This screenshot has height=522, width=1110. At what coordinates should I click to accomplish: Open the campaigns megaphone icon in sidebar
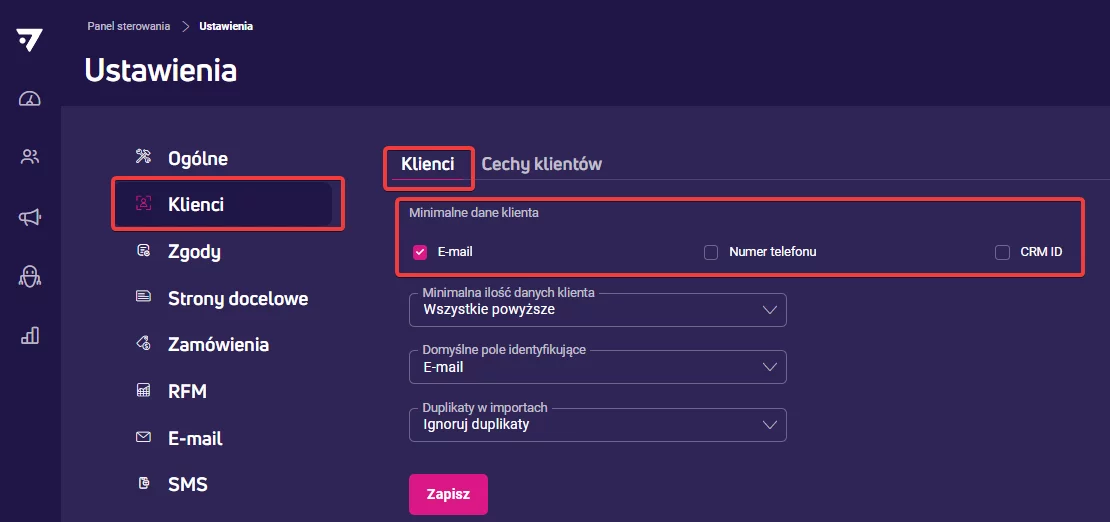[30, 218]
